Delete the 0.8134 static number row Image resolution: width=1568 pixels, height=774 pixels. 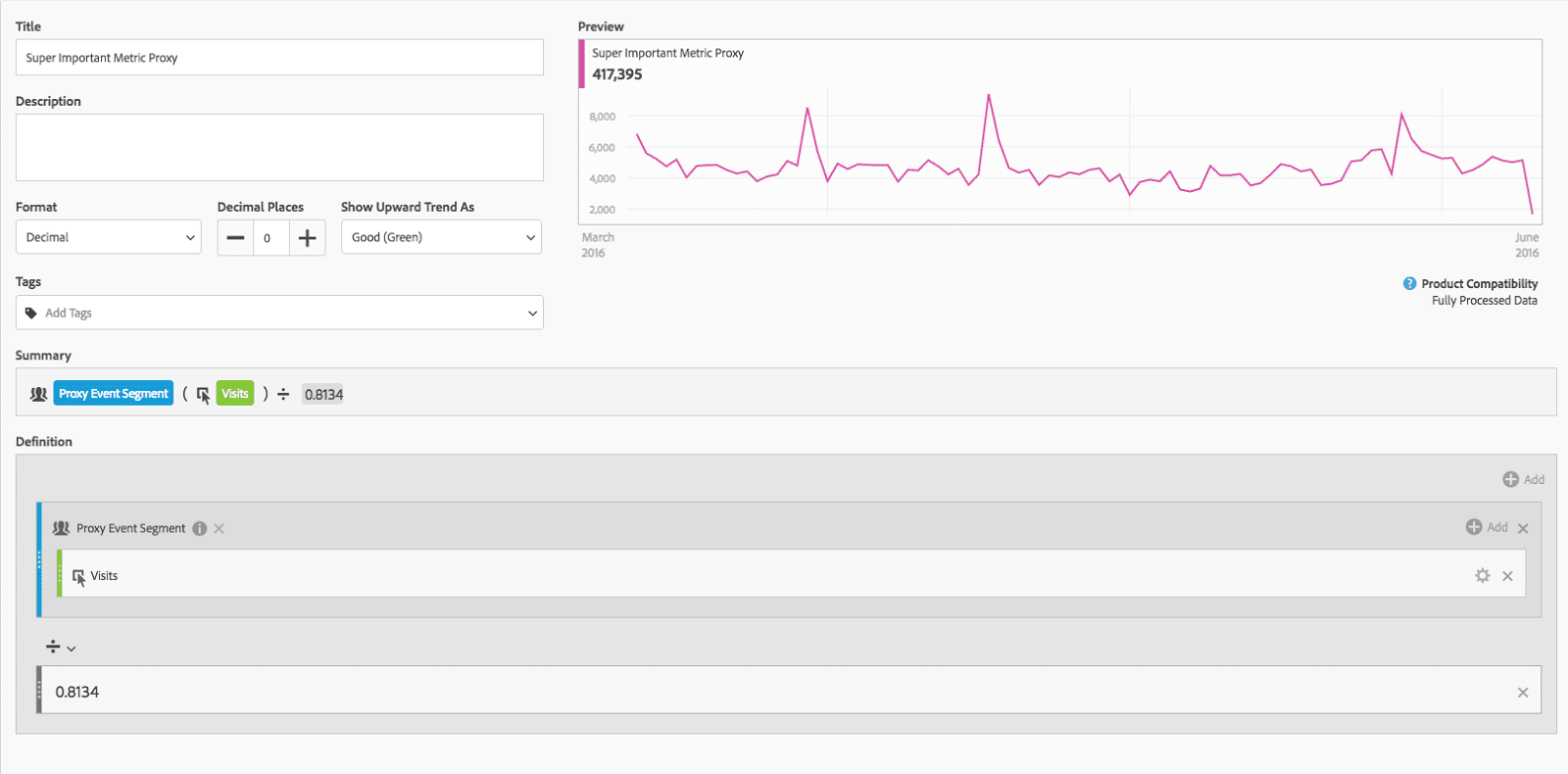pos(1522,693)
